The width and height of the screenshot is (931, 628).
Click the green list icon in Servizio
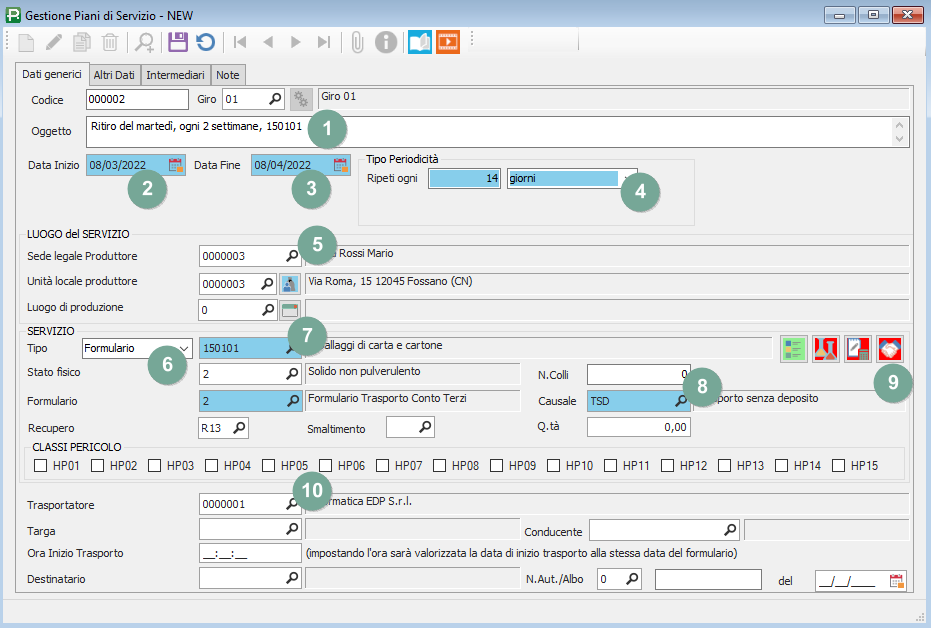pos(793,348)
